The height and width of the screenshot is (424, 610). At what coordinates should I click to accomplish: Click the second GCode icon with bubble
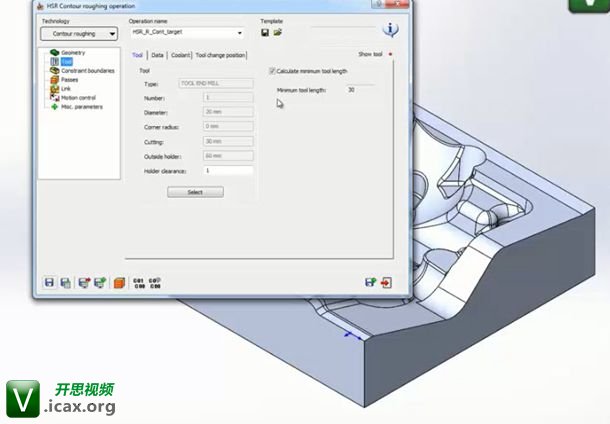coord(155,283)
